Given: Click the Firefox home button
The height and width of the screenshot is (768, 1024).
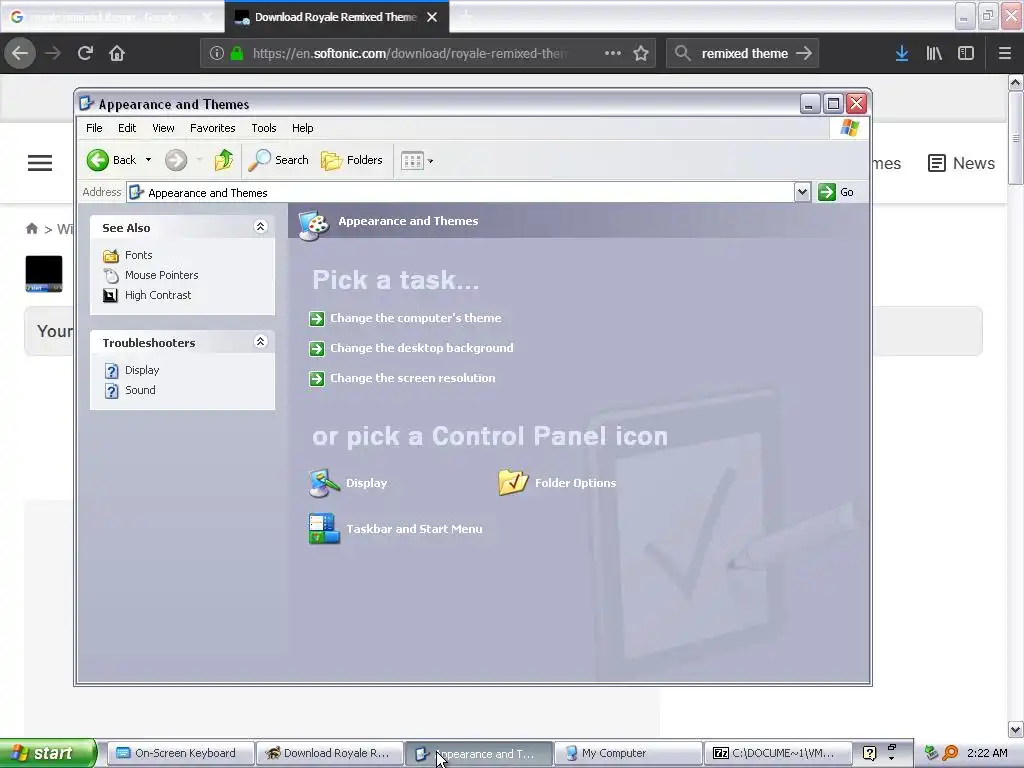Looking at the screenshot, I should [117, 53].
